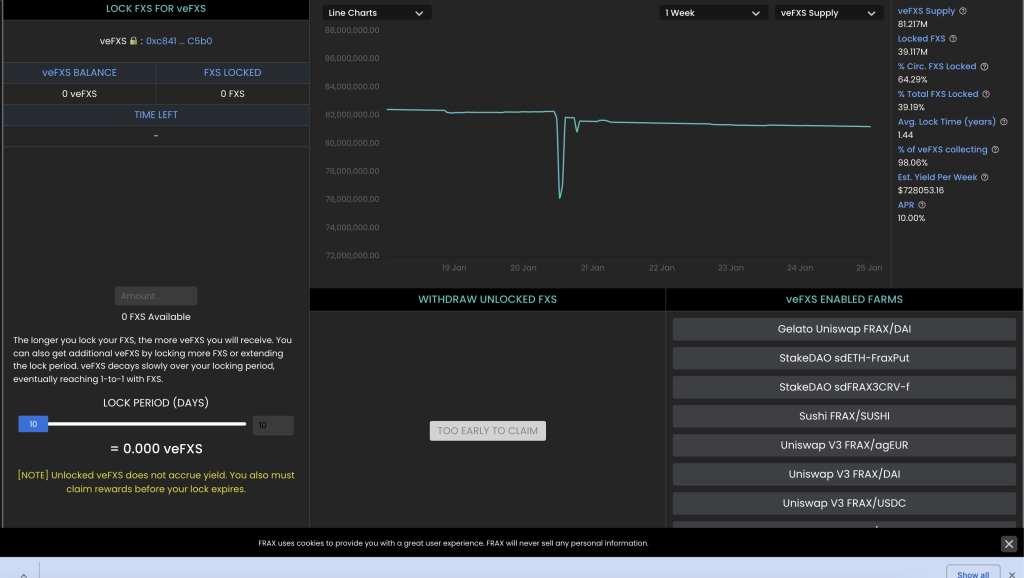This screenshot has width=1024, height=578.
Task: Open StakeDAO sdFRAX3CRV-f farm
Action: [x=844, y=387]
